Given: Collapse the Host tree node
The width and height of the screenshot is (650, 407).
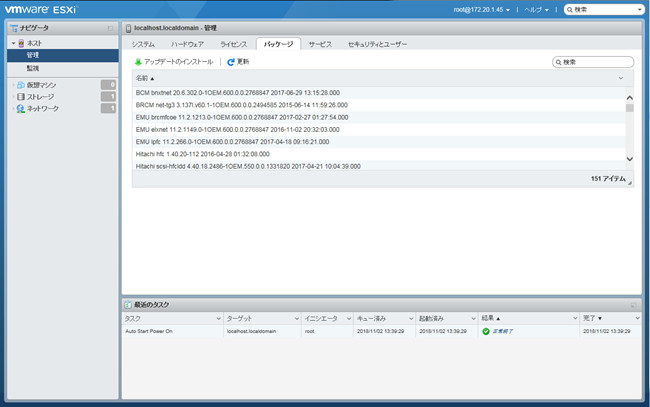Looking at the screenshot, I should pyautogui.click(x=14, y=43).
